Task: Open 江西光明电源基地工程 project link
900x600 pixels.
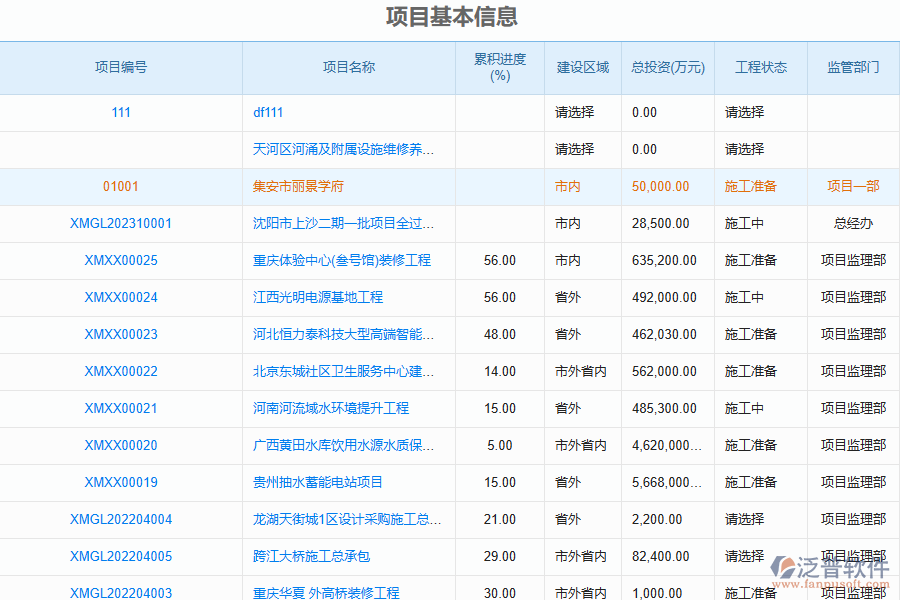Action: (x=318, y=297)
